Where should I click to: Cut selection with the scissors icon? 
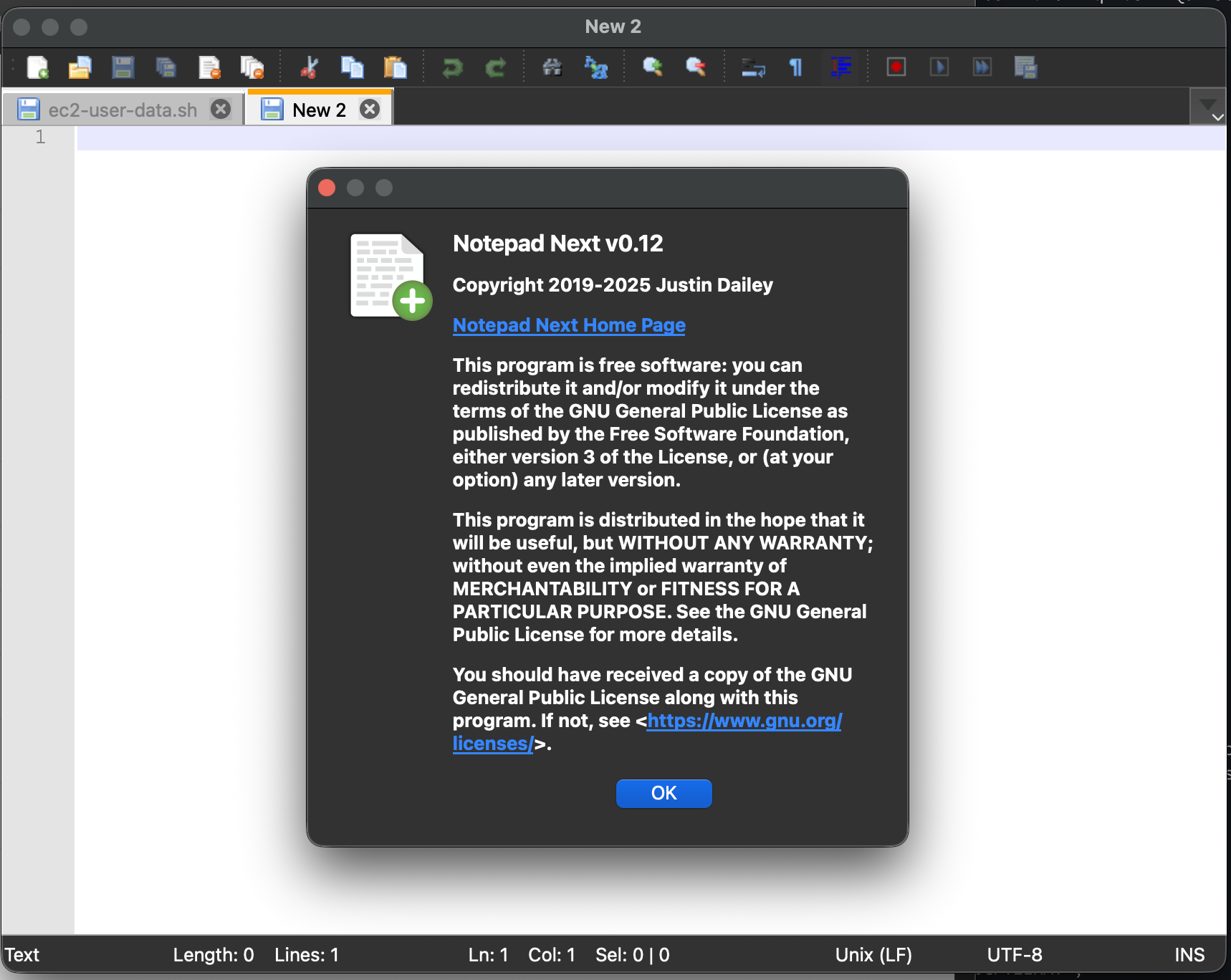coord(310,67)
